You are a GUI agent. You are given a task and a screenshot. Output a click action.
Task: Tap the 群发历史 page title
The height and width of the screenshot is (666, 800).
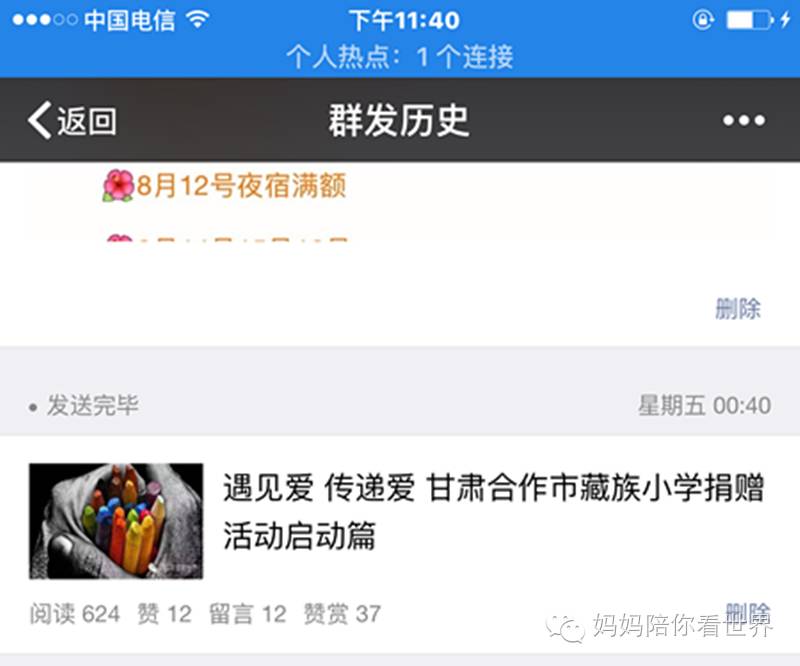click(398, 121)
